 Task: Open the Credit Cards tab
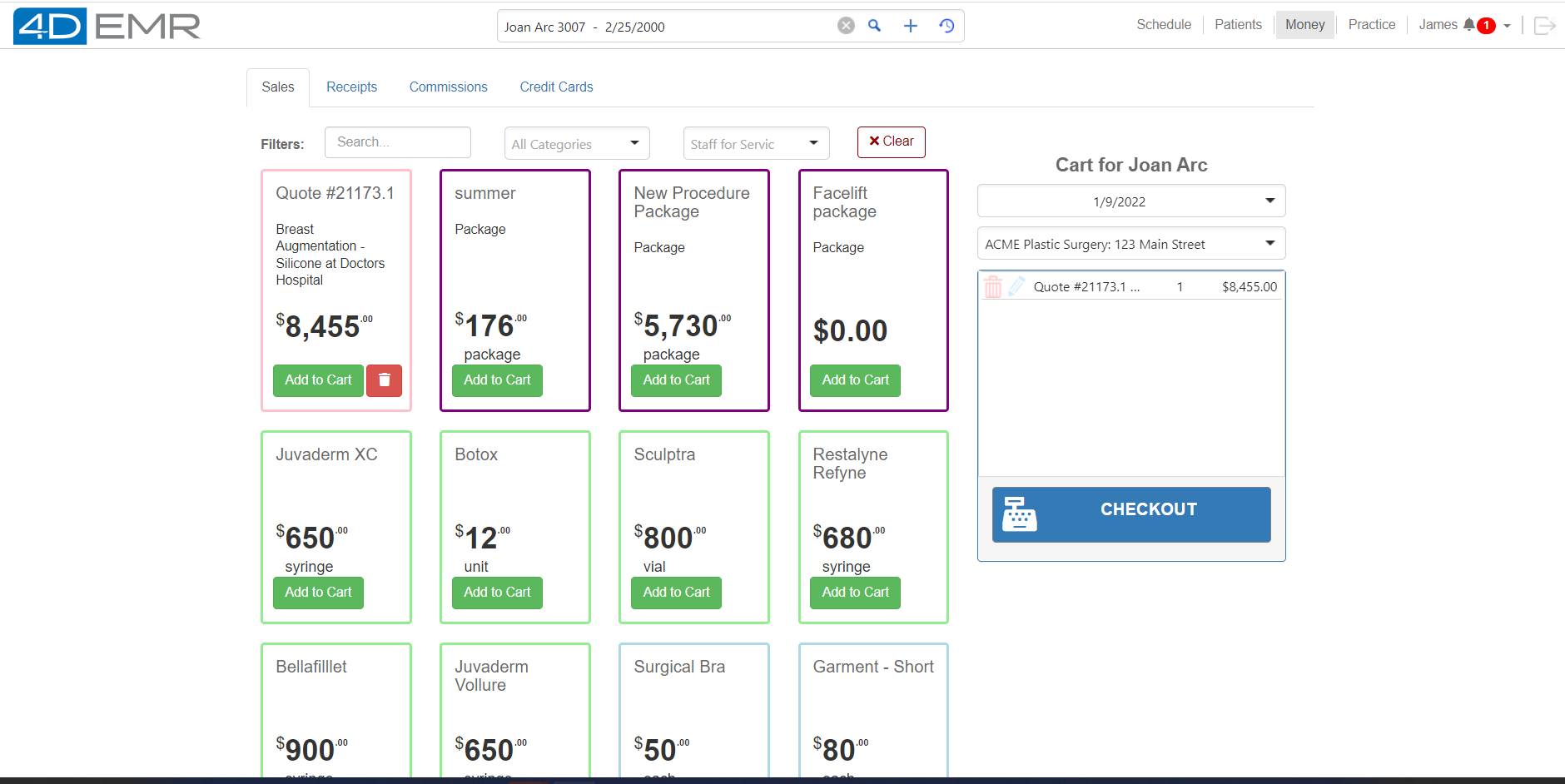click(x=557, y=87)
